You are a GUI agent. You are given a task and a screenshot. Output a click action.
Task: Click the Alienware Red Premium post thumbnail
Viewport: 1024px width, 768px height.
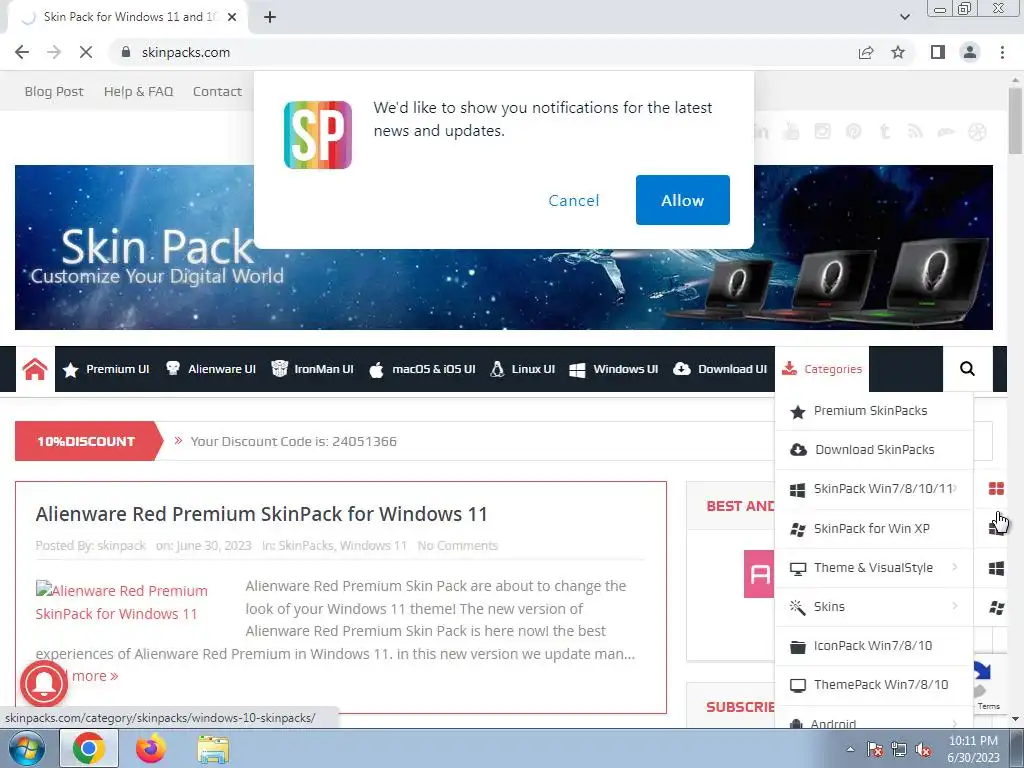(121, 601)
